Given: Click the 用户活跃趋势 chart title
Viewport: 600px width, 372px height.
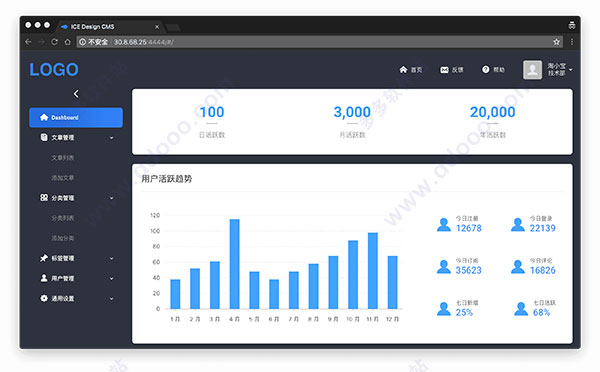Looking at the screenshot, I should 166,179.
